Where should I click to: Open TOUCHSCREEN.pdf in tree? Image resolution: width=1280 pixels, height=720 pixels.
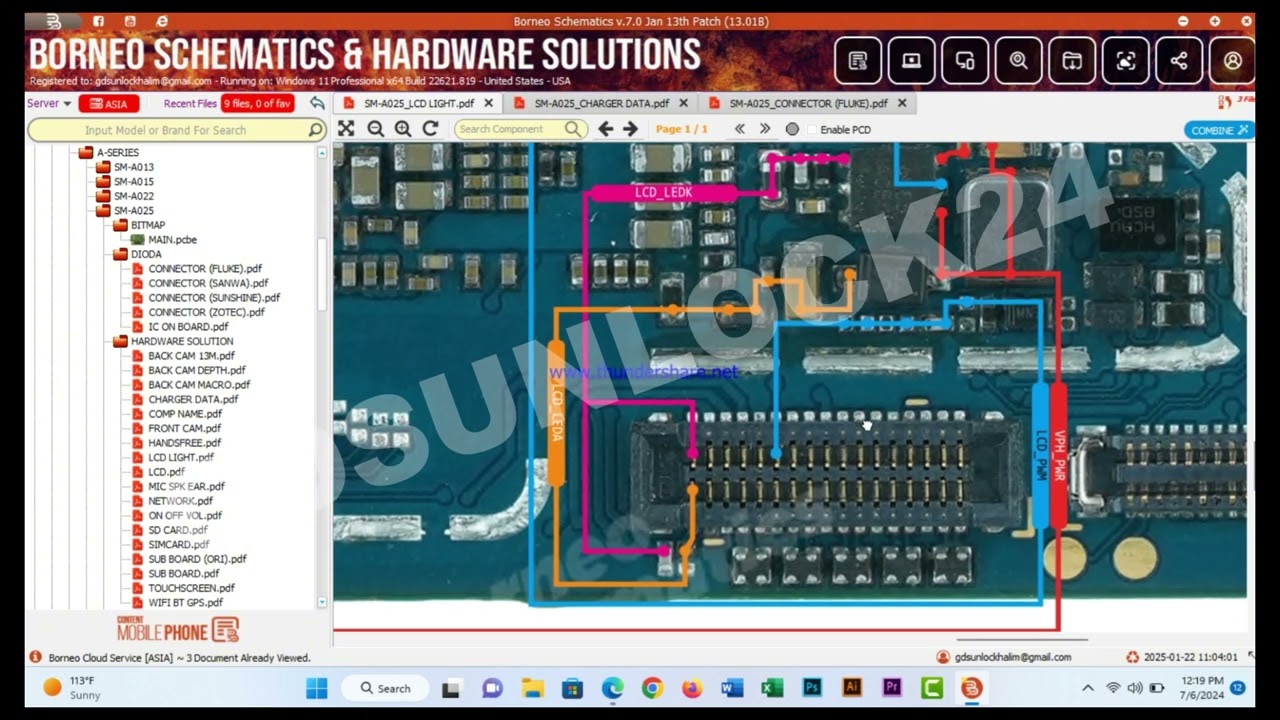point(191,588)
